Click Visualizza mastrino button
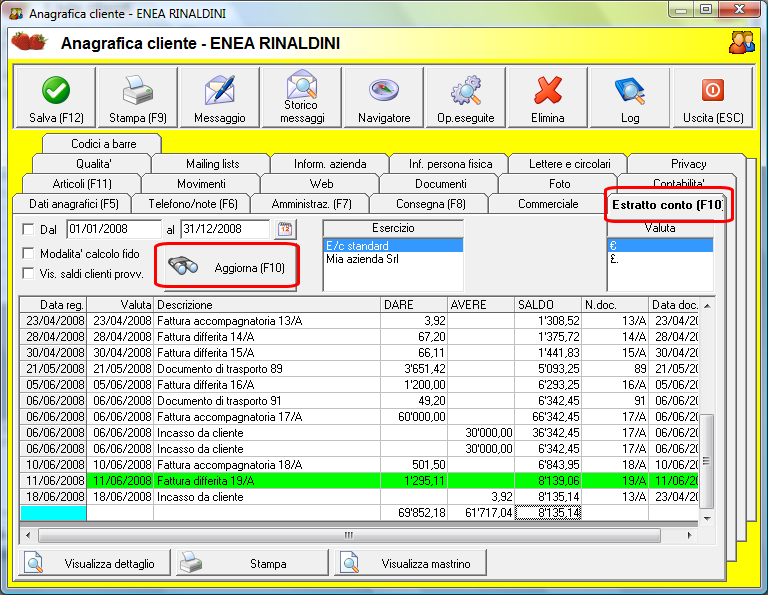768x595 pixels. (410, 563)
